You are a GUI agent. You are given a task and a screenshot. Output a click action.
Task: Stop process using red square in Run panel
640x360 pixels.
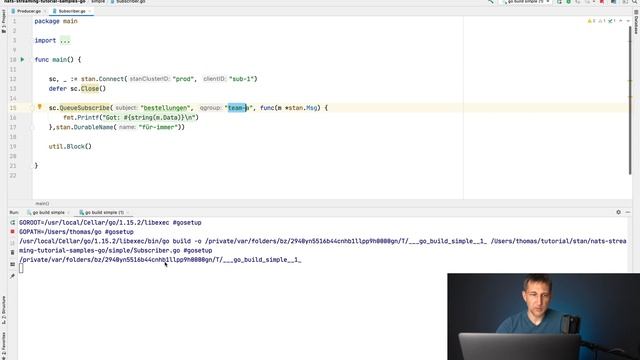(12, 232)
